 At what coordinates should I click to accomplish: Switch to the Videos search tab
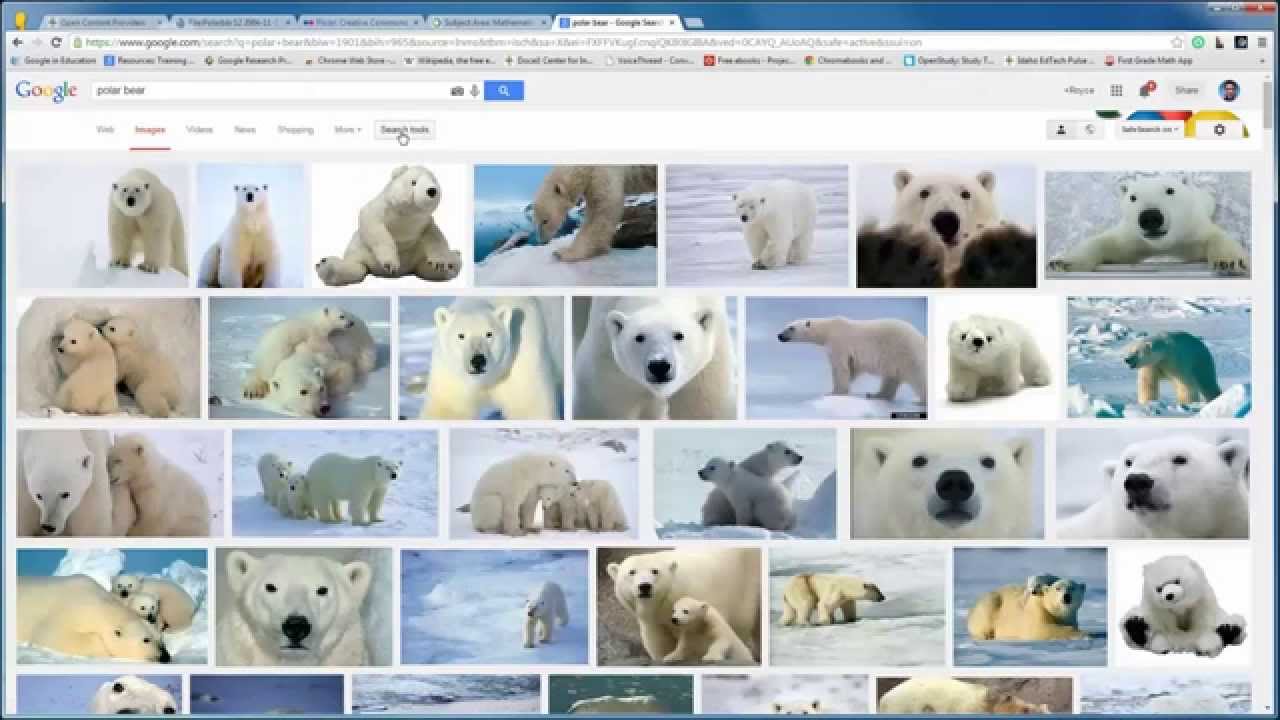click(x=199, y=130)
